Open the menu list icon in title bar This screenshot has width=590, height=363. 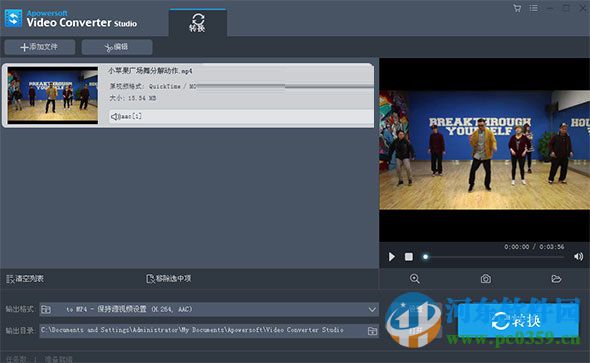(x=534, y=8)
